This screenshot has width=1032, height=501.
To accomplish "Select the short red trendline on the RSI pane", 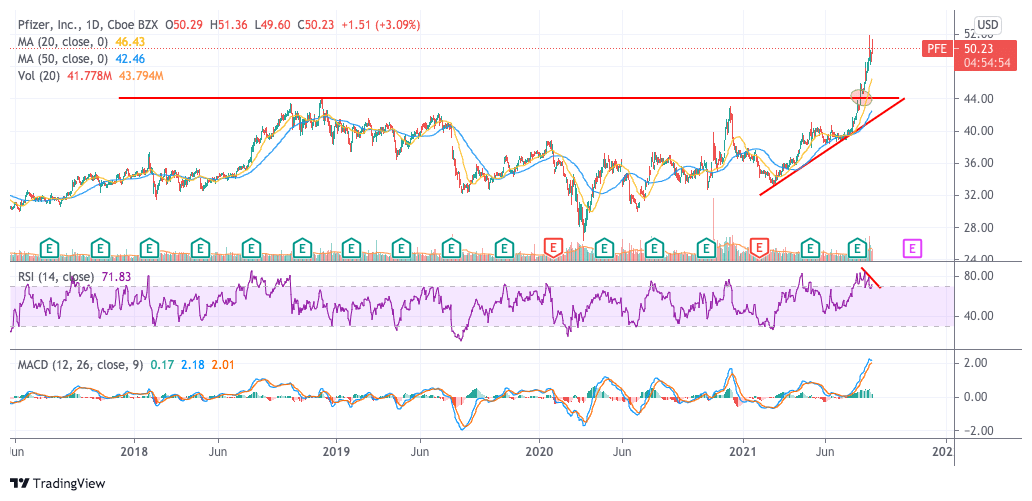I will (871, 277).
